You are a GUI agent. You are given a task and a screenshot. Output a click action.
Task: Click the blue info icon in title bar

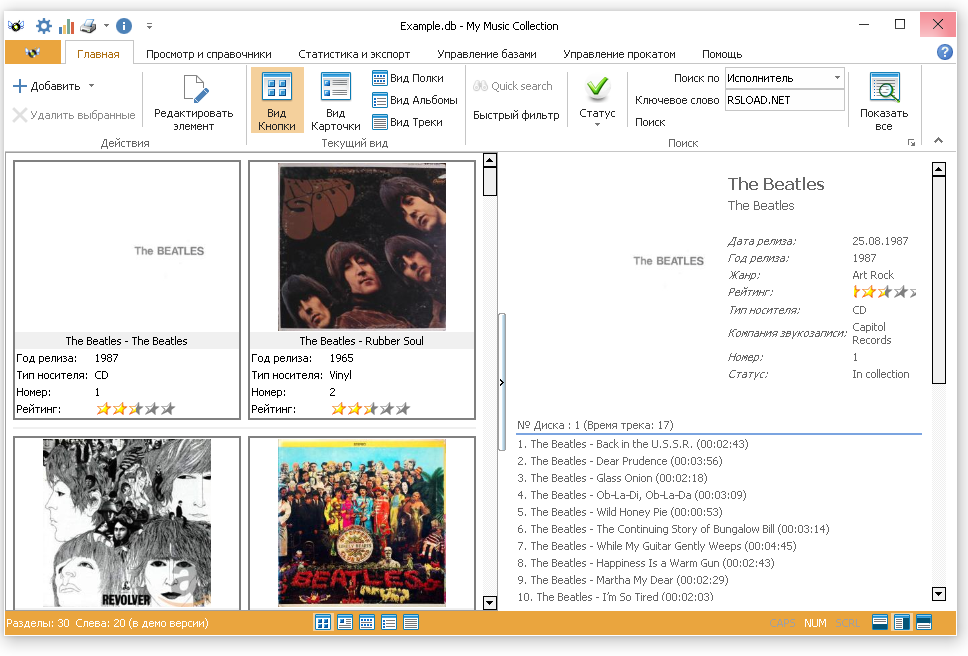pyautogui.click(x=124, y=26)
